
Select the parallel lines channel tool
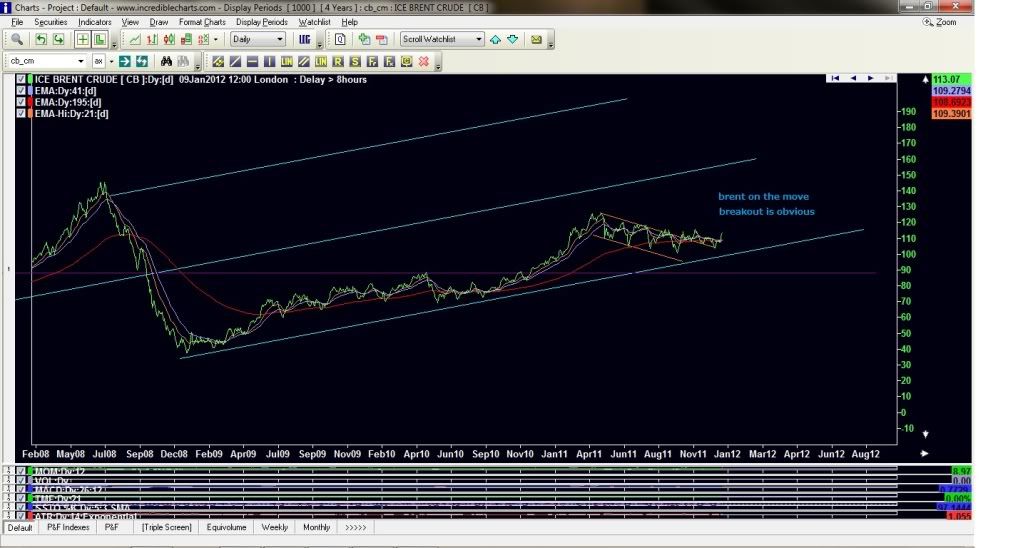point(303,61)
